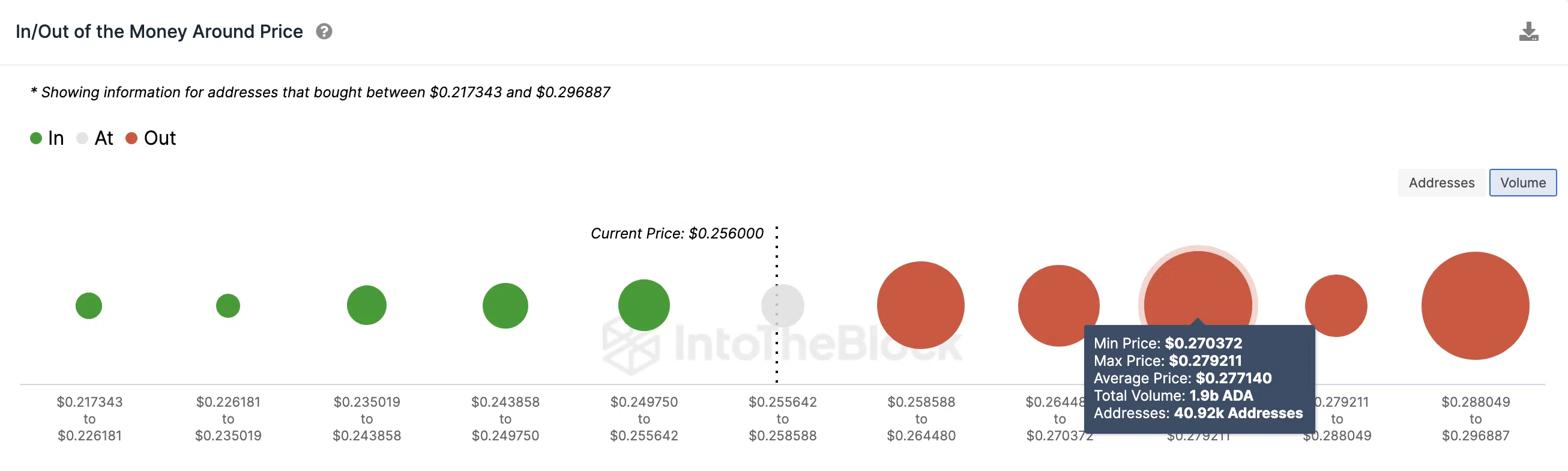Image resolution: width=1568 pixels, height=471 pixels.
Task: Click the red bubble for $0.288049 to $0.296887
Action: [1475, 306]
